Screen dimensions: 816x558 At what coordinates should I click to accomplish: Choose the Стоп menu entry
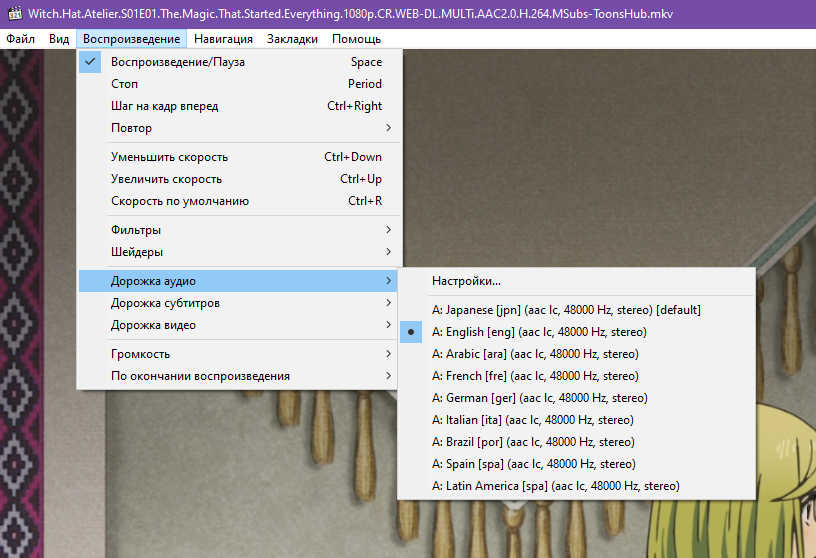pyautogui.click(x=239, y=84)
